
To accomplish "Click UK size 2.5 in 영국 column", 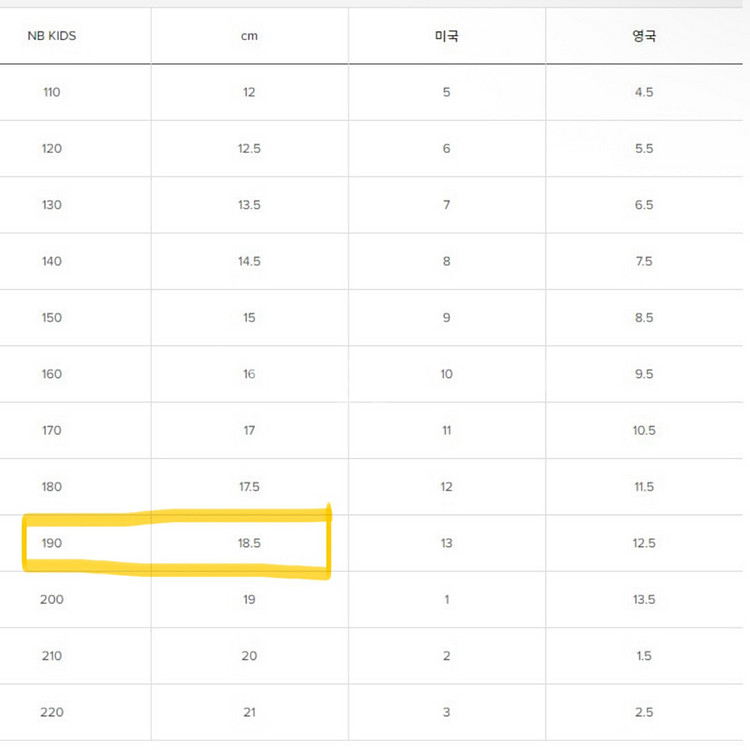I will 644,712.
